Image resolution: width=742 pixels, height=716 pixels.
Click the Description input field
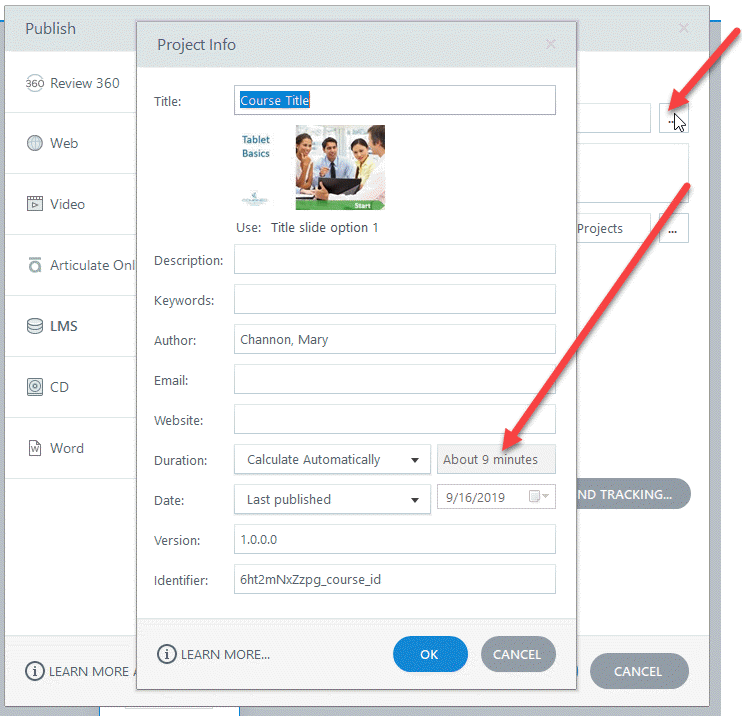(395, 259)
